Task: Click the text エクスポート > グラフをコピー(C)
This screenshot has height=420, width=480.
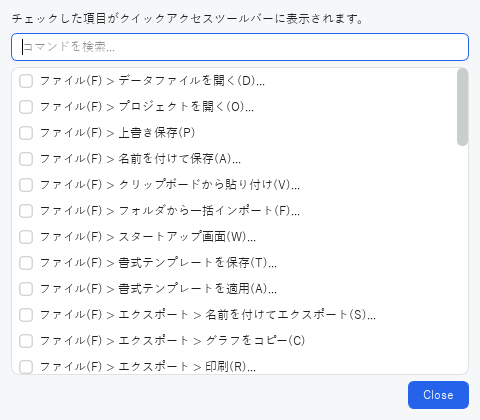Action: 212,341
